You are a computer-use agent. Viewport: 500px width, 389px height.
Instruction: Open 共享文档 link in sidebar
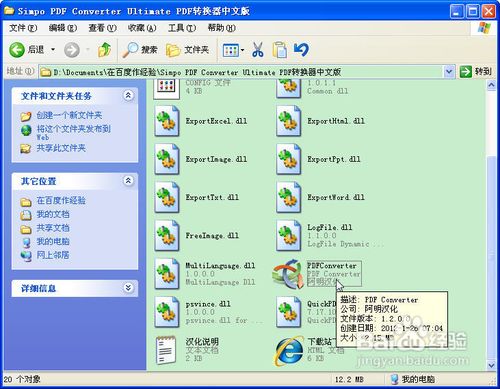point(53,228)
